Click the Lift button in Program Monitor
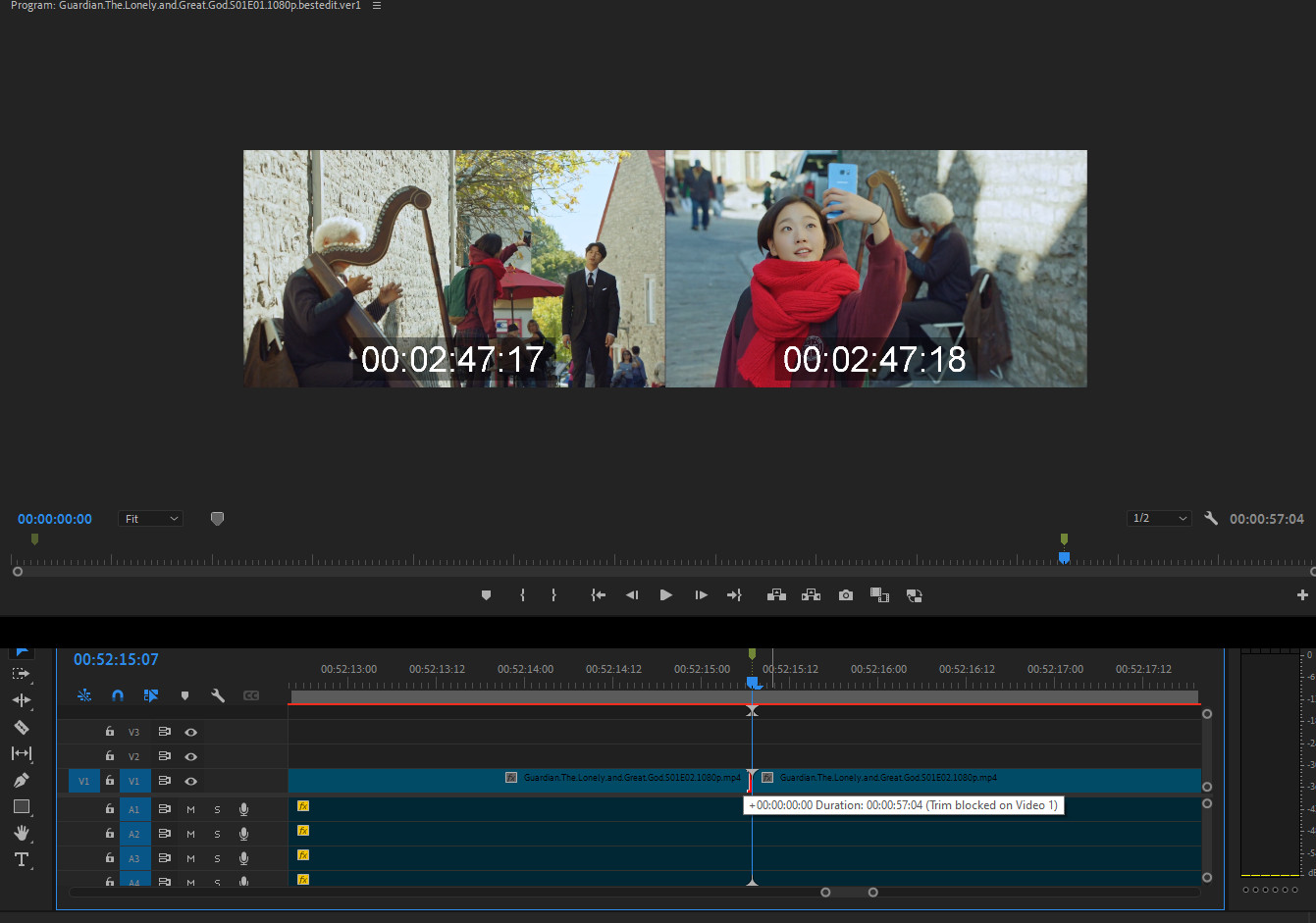Image resolution: width=1316 pixels, height=923 pixels. tap(776, 595)
